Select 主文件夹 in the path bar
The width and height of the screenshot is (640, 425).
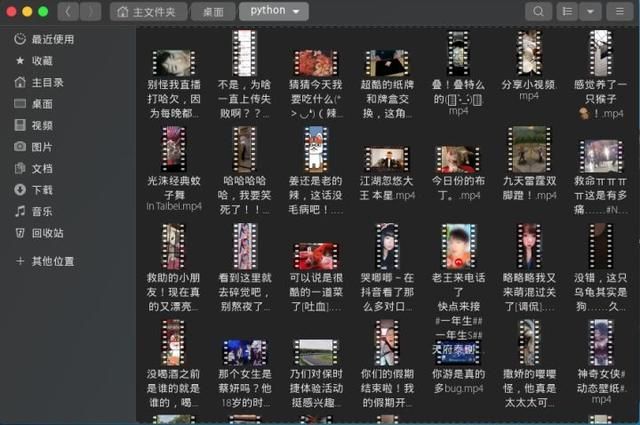pyautogui.click(x=149, y=12)
